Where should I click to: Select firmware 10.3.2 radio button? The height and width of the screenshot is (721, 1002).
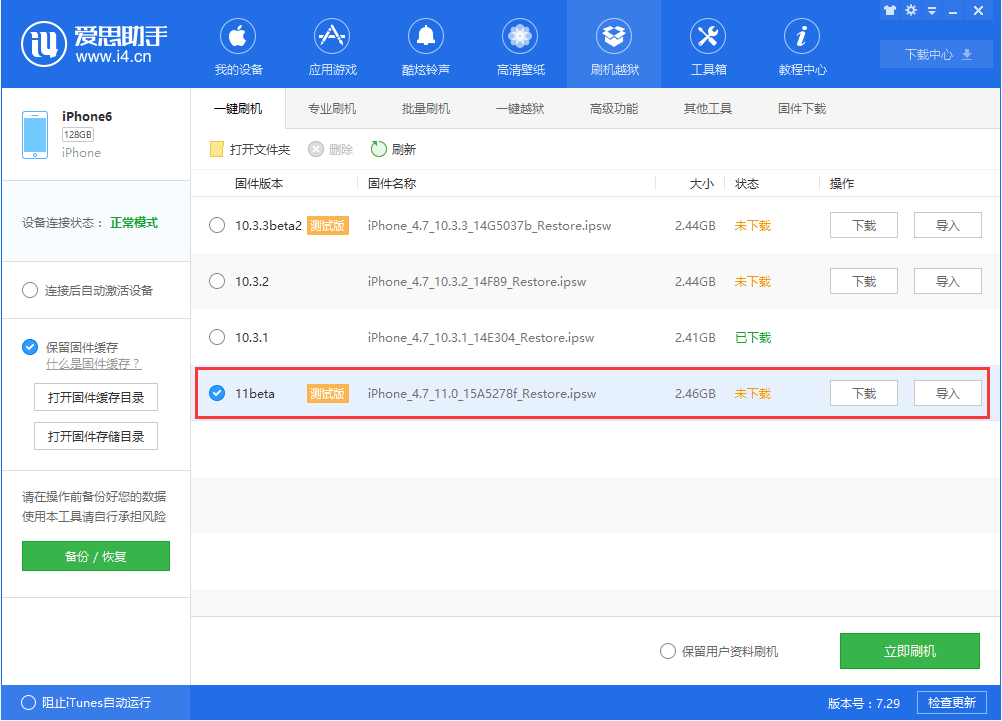click(217, 281)
